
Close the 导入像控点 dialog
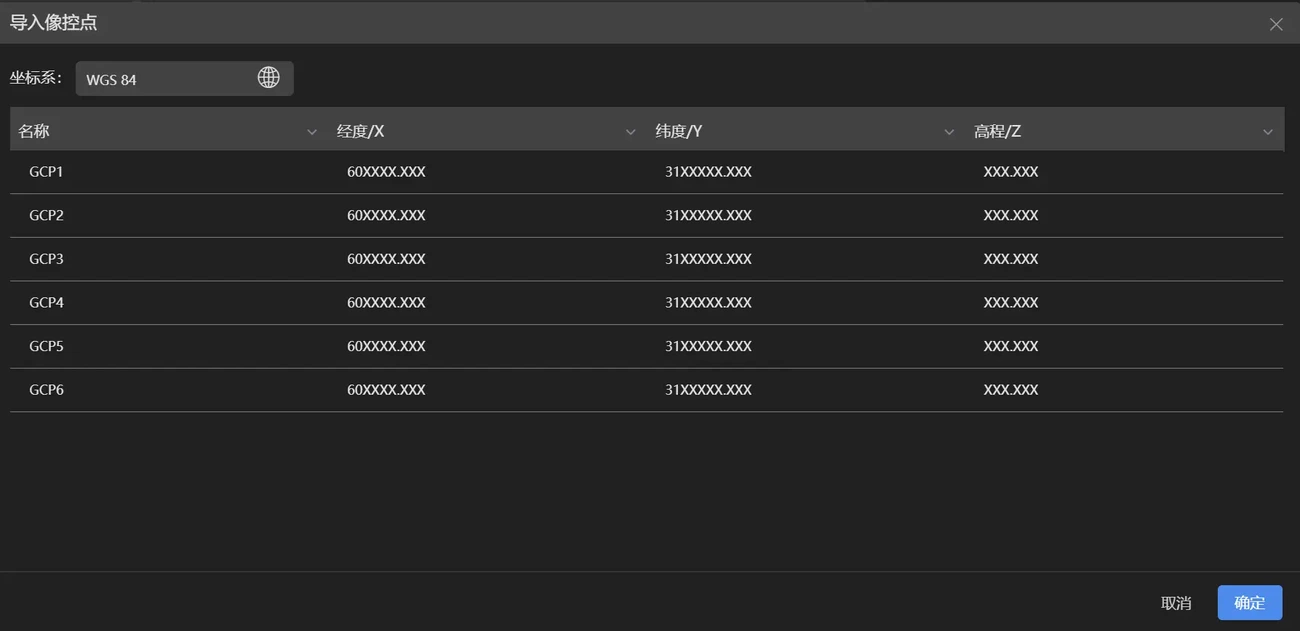[1276, 24]
